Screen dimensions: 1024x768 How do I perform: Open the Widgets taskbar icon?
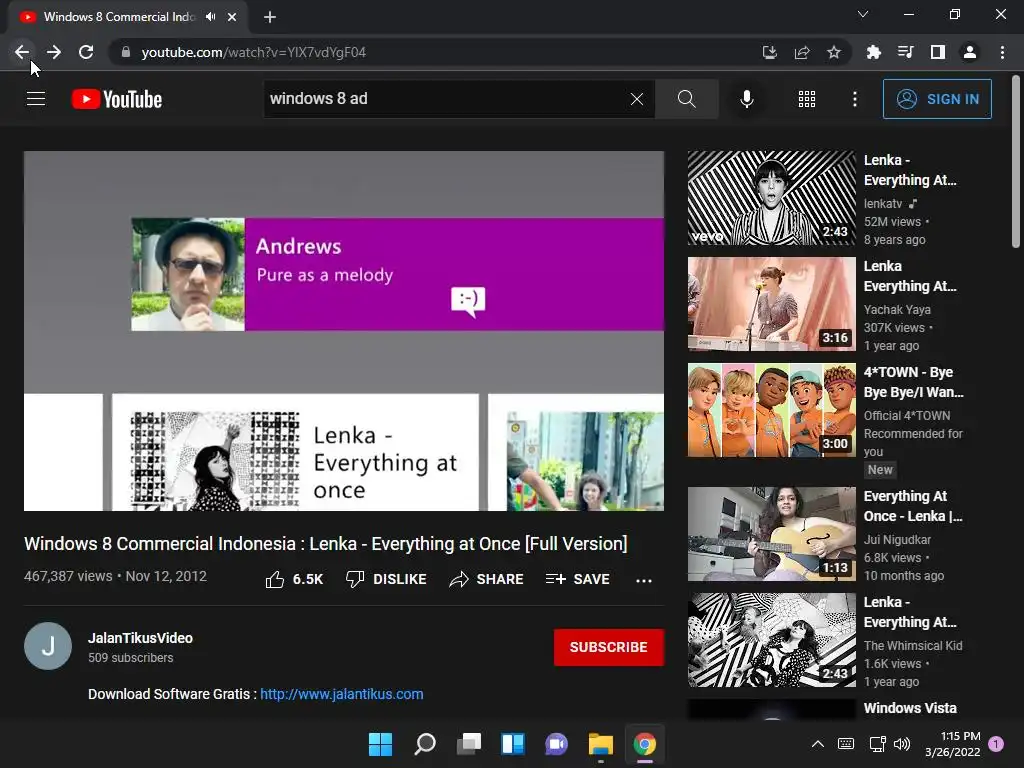coord(513,744)
